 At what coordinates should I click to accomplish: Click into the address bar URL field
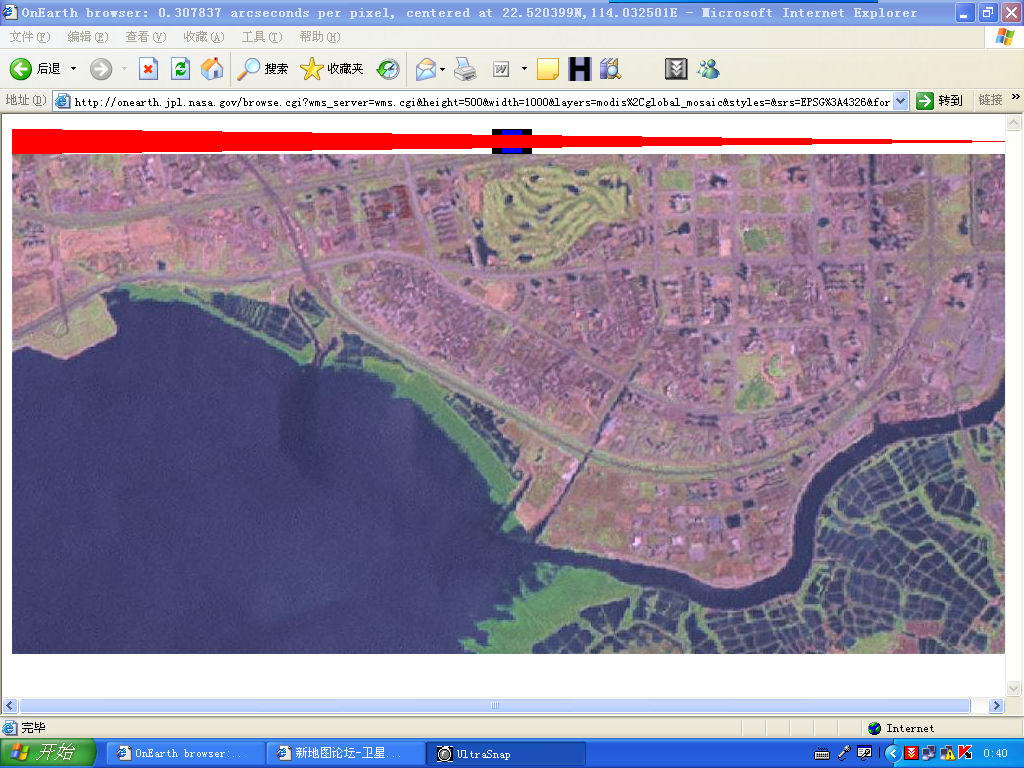(x=480, y=101)
